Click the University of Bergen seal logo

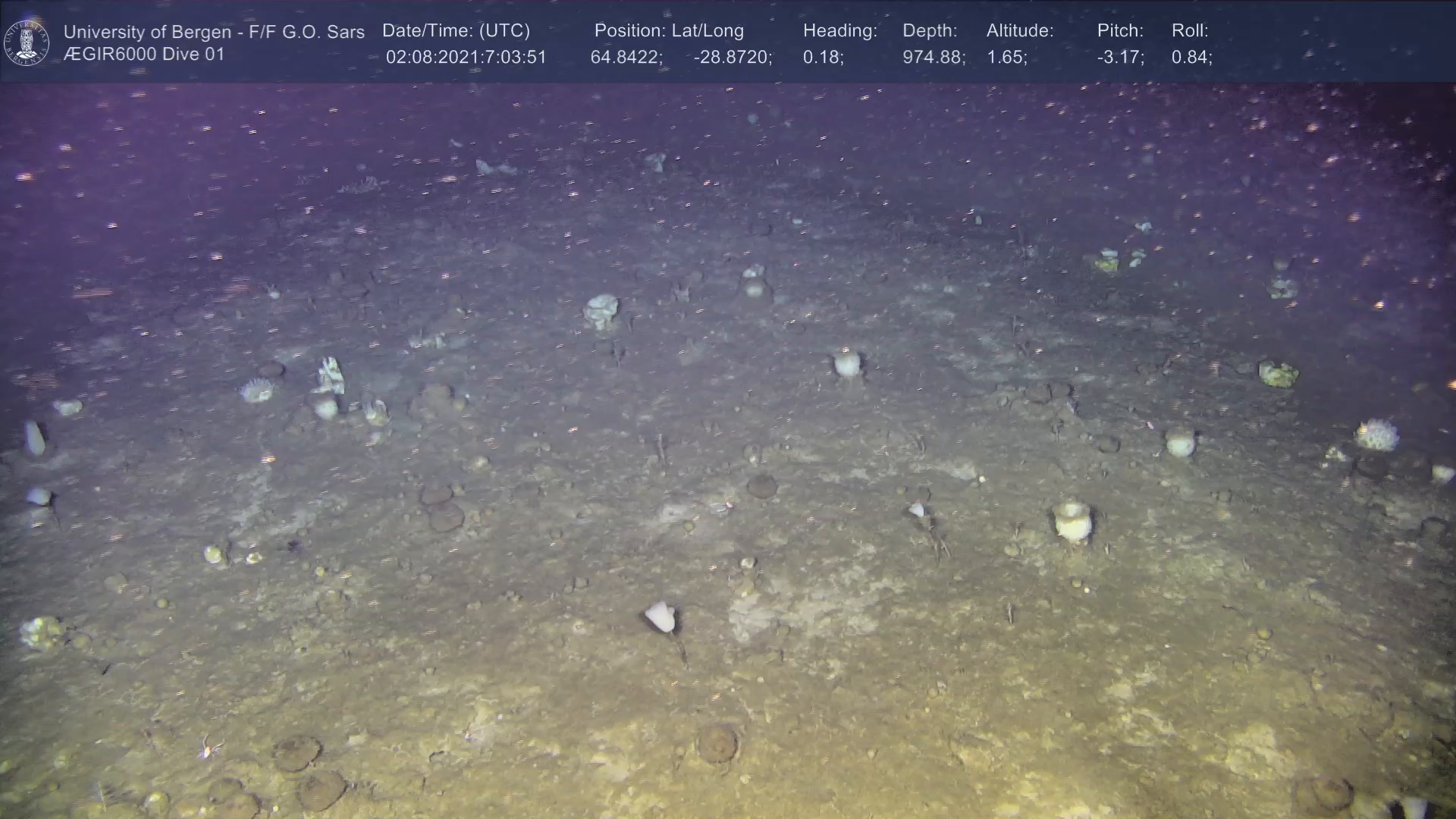(x=27, y=42)
